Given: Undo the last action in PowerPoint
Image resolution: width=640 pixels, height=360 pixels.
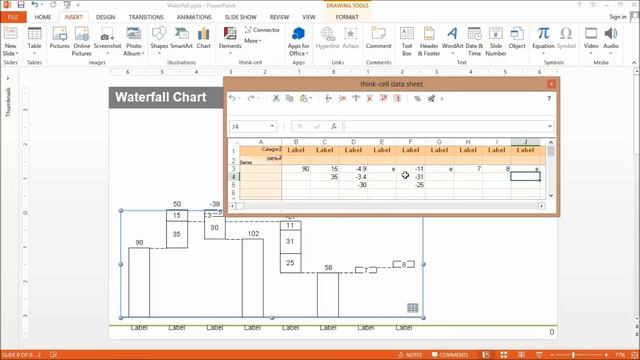Looking at the screenshot, I should pyautogui.click(x=35, y=5).
